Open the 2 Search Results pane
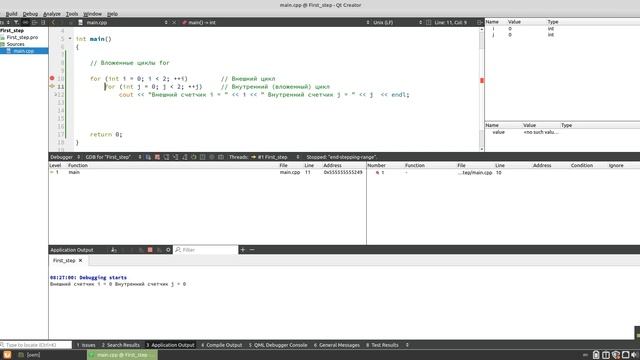Viewport: 640px width, 360px height. [121, 345]
